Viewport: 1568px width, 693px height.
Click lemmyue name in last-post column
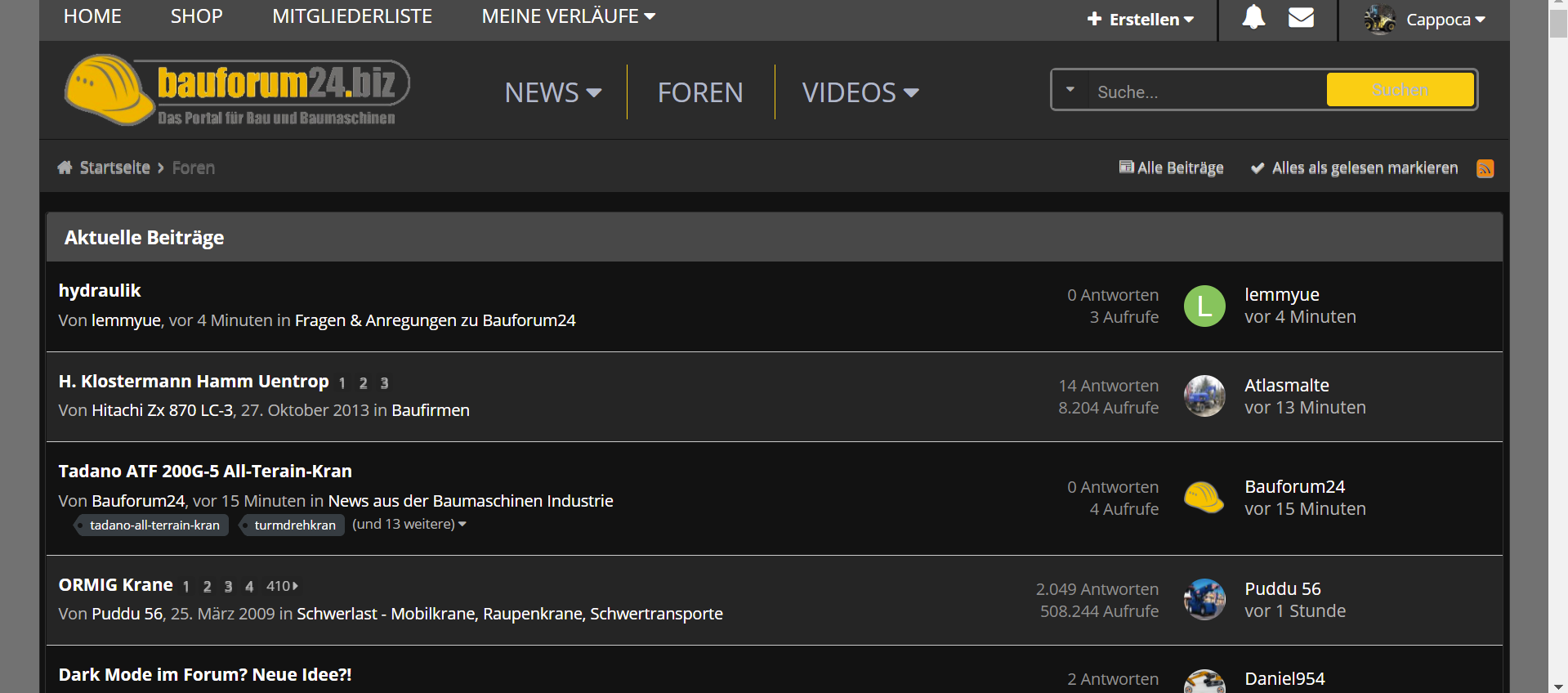(x=1281, y=294)
